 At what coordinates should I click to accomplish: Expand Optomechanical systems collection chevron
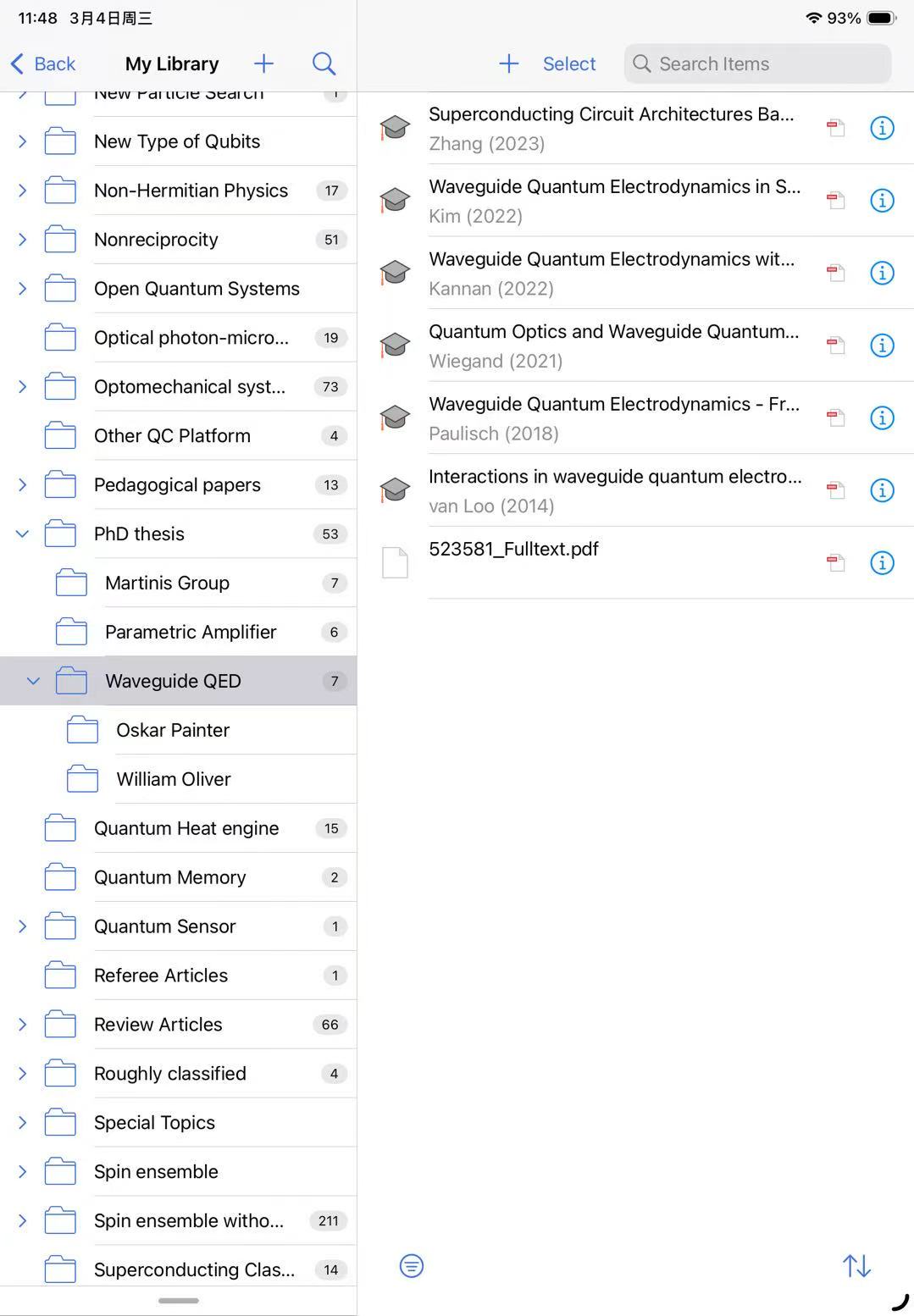click(23, 387)
